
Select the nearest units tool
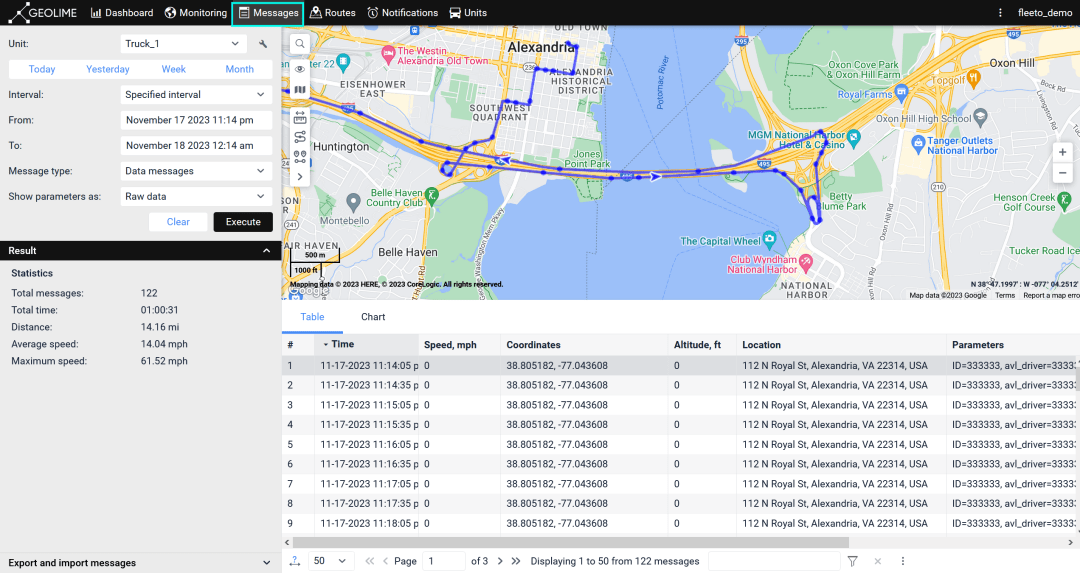coord(300,157)
